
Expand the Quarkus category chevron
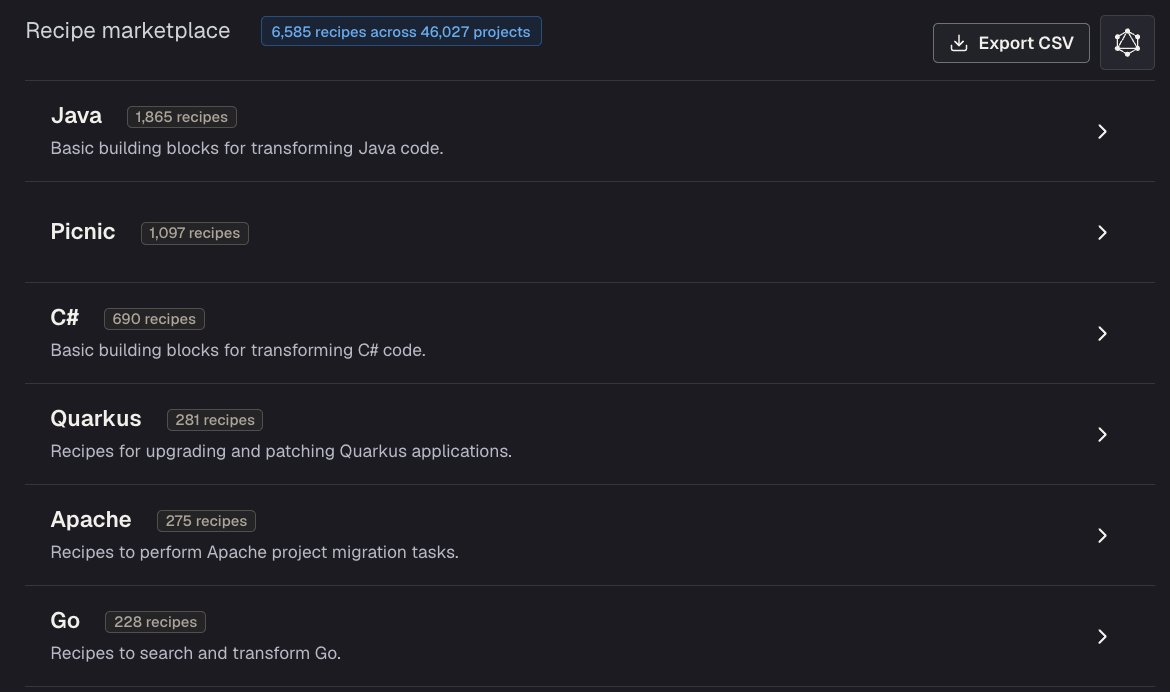pyautogui.click(x=1101, y=434)
